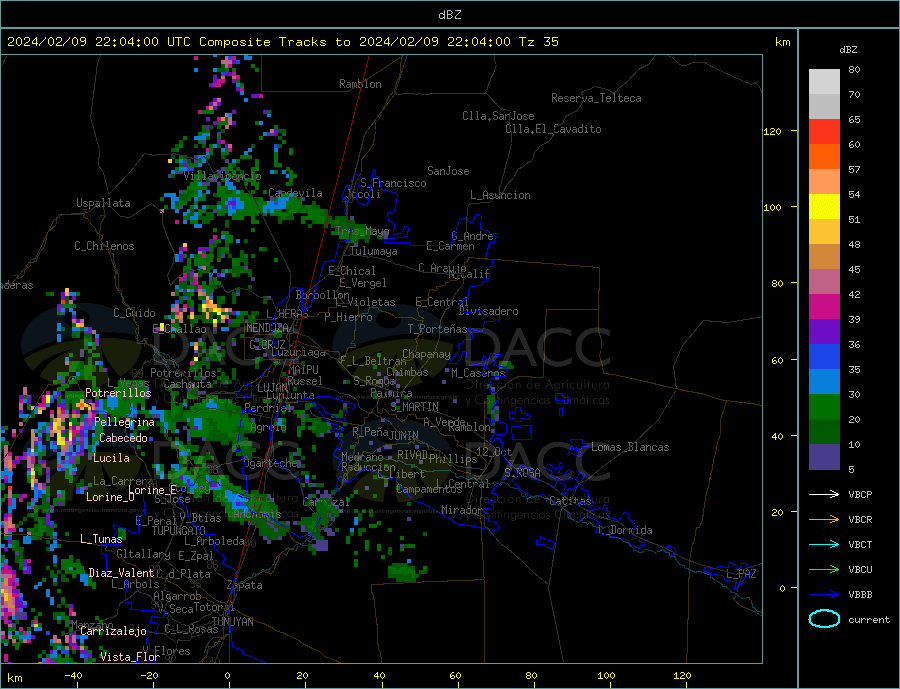Click the white VBCP arrow in legend
The image size is (900, 689).
pos(824,494)
